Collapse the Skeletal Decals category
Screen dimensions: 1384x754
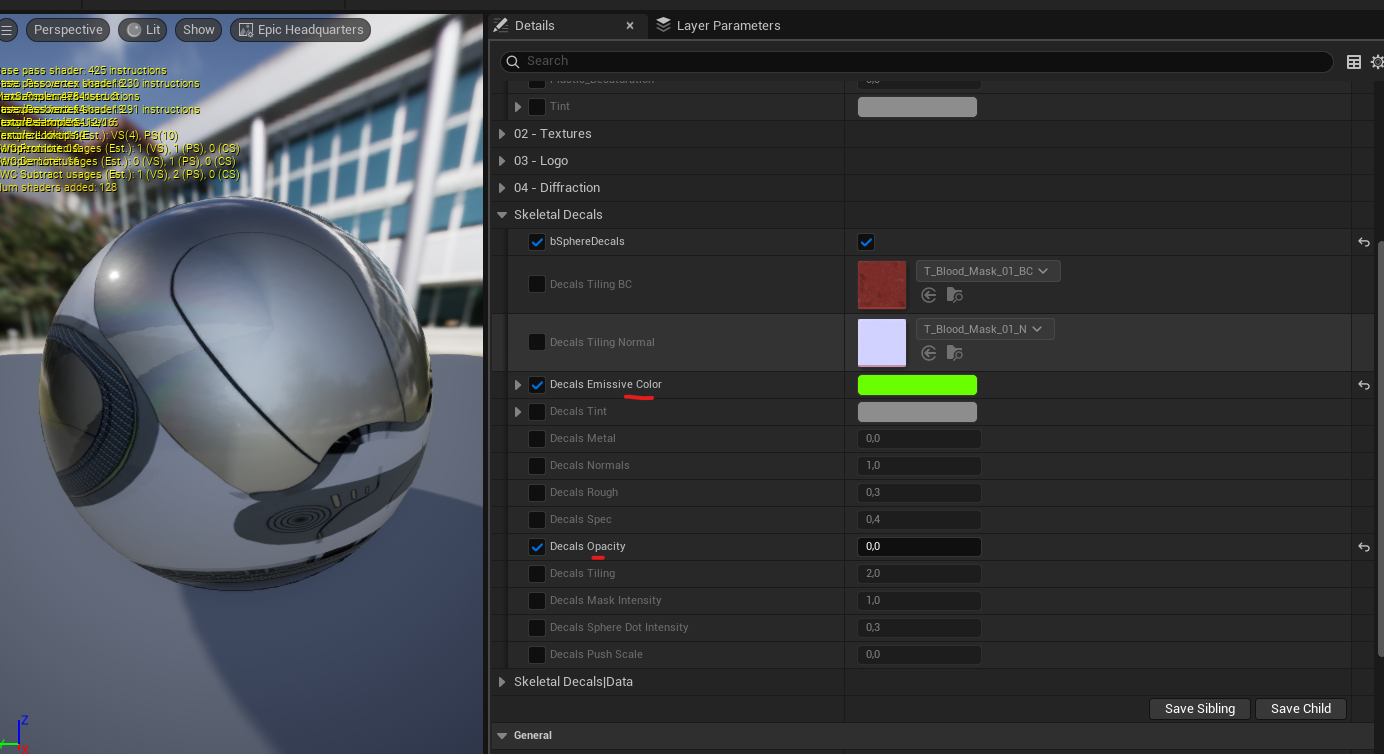click(x=502, y=215)
